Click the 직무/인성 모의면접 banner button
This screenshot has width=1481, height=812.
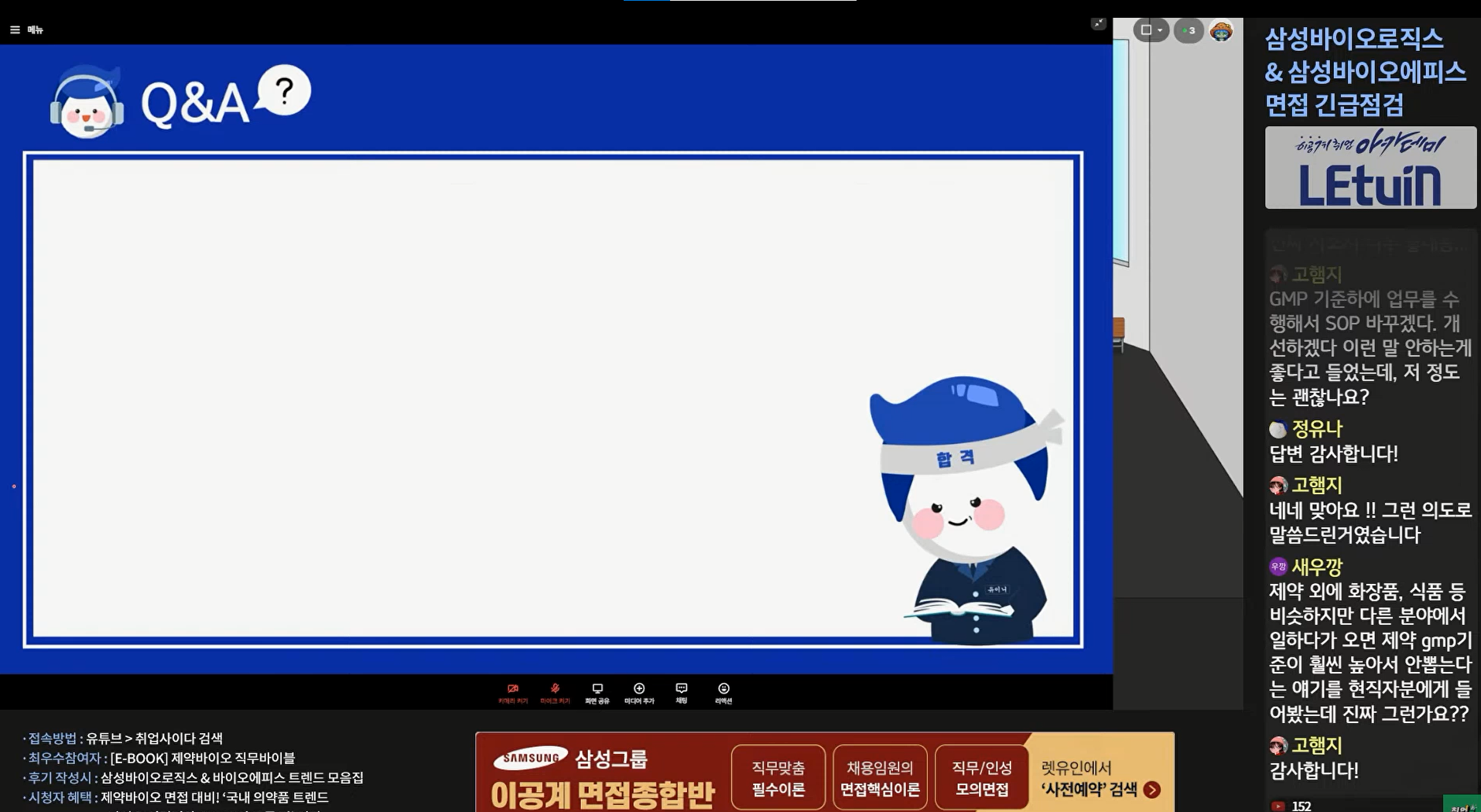[981, 778]
